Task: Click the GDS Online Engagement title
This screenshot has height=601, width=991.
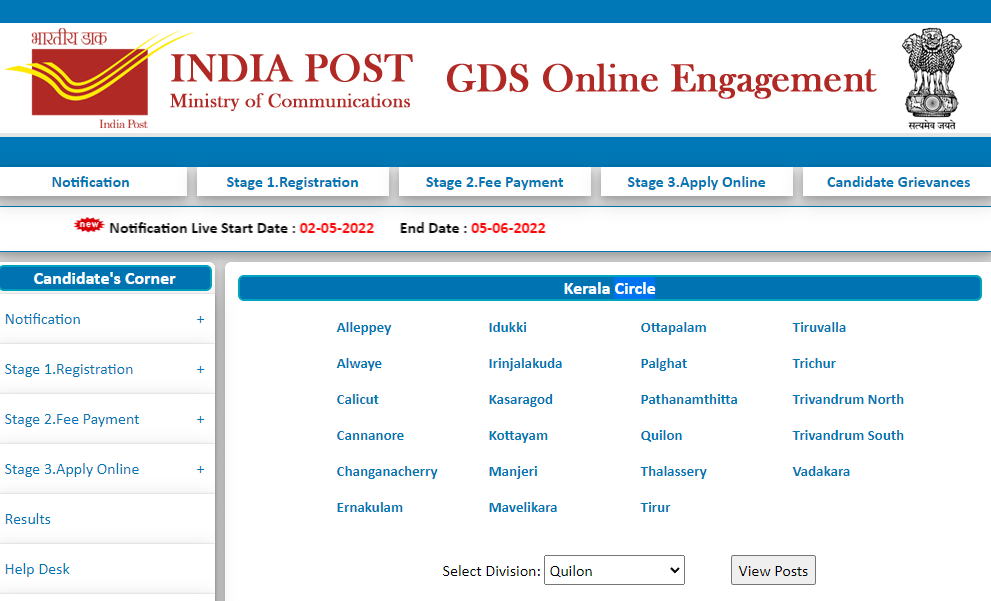Action: pyautogui.click(x=661, y=80)
